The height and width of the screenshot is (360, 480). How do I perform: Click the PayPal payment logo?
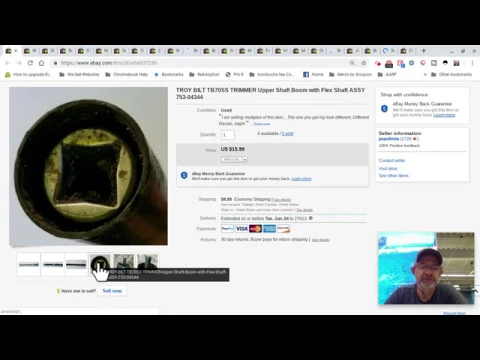(228, 229)
